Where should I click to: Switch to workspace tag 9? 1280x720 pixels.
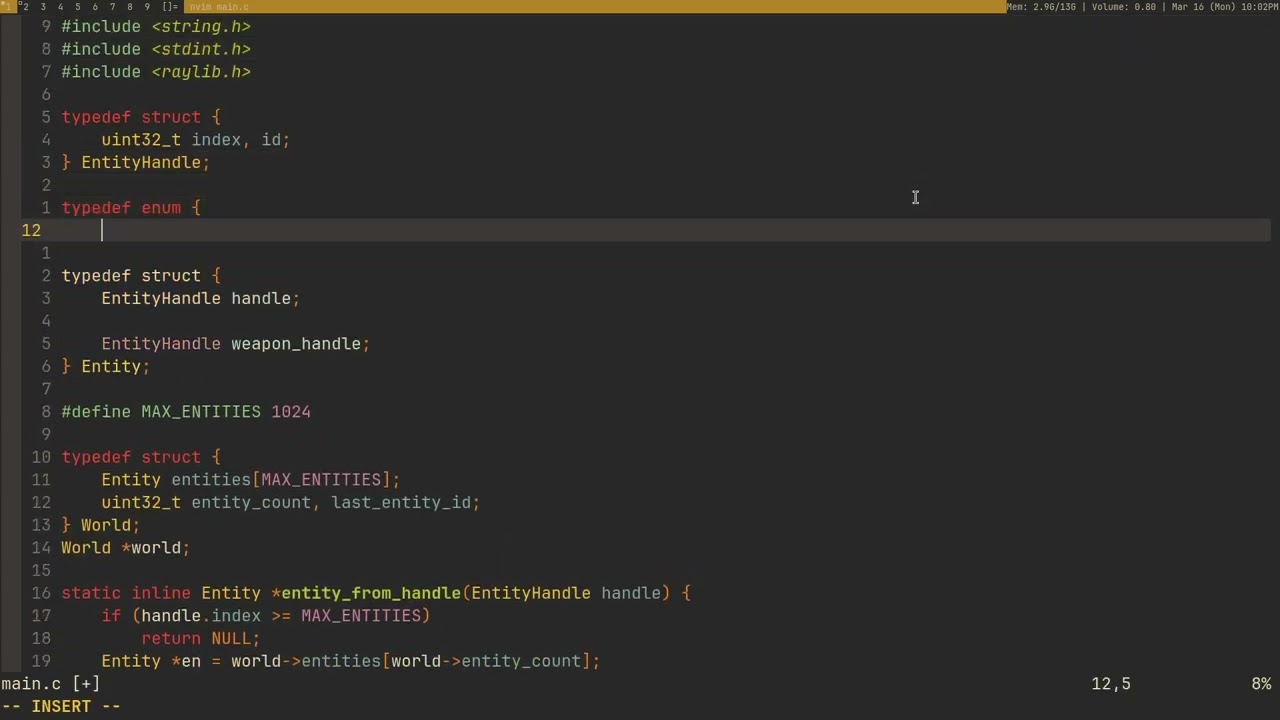[x=147, y=6]
